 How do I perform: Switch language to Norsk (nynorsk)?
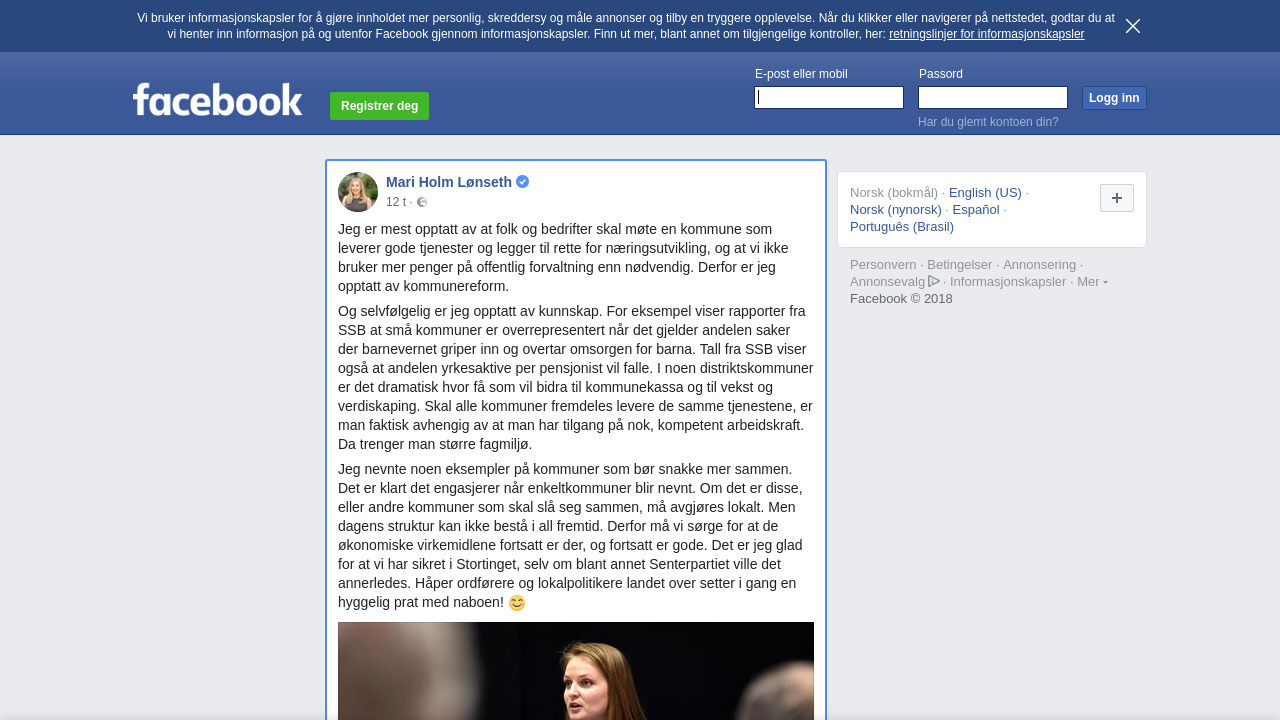tap(896, 210)
